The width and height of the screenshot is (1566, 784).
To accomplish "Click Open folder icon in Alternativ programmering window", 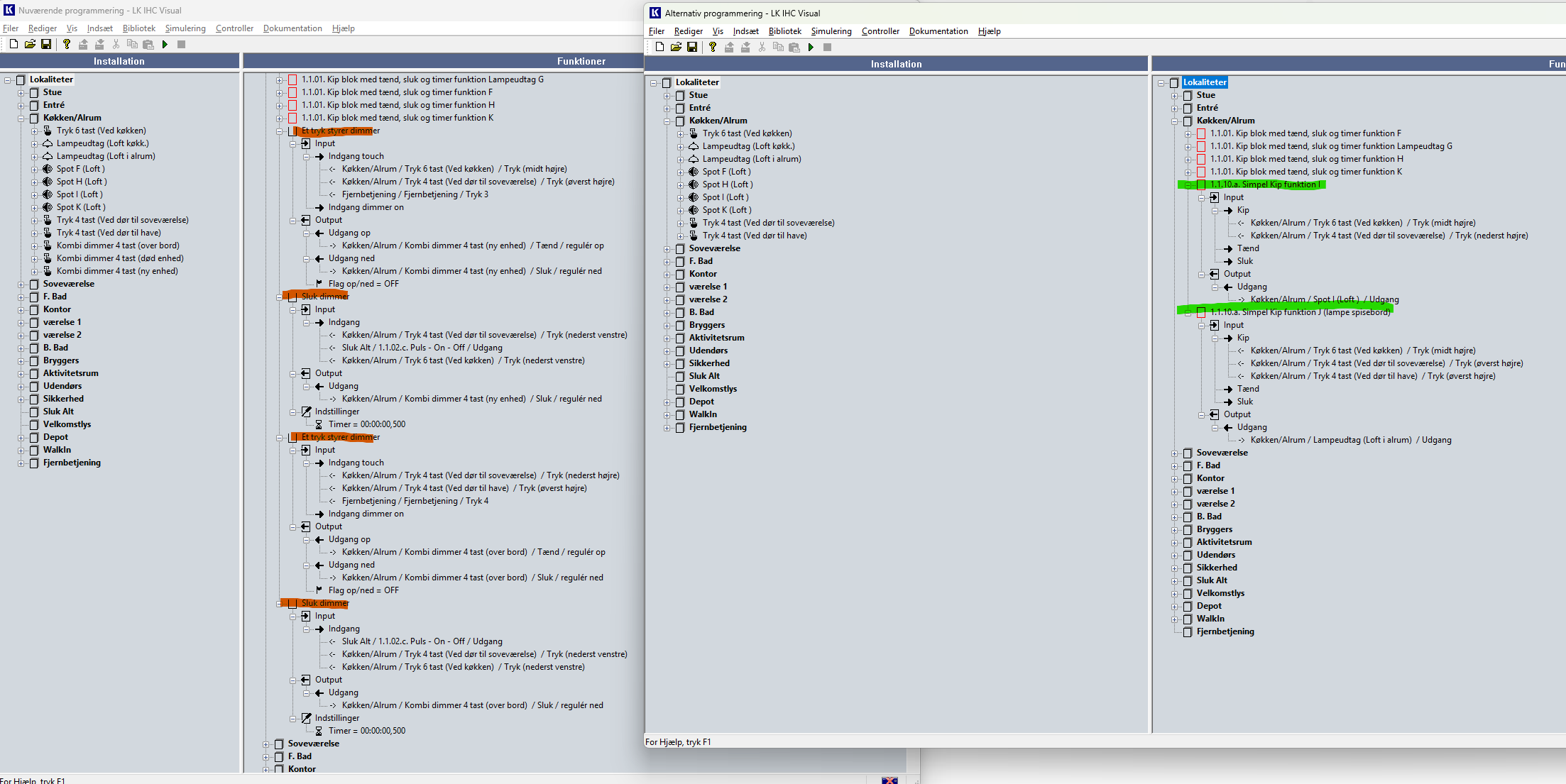I will [x=676, y=47].
